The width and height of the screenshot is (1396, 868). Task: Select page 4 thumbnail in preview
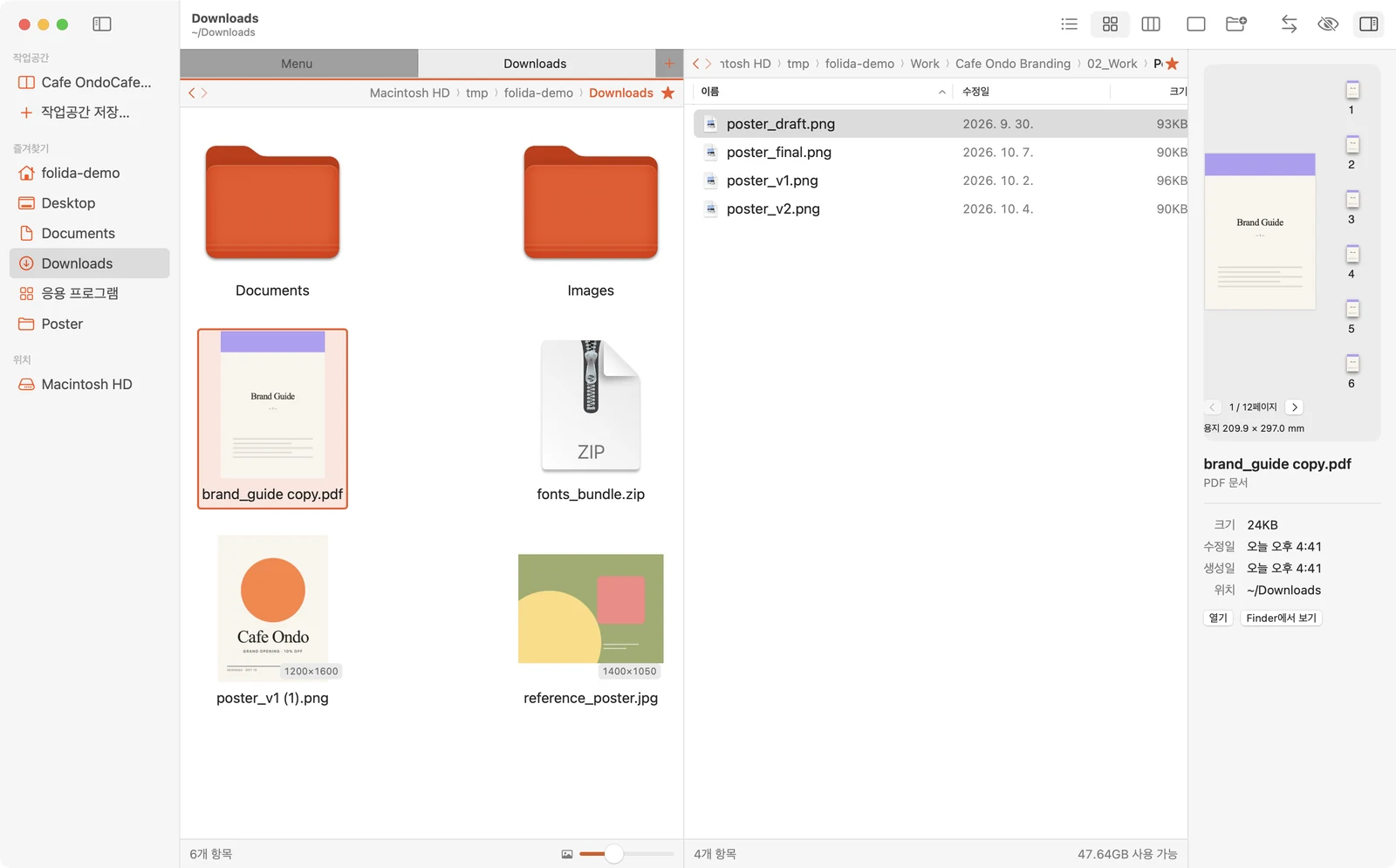tap(1352, 254)
